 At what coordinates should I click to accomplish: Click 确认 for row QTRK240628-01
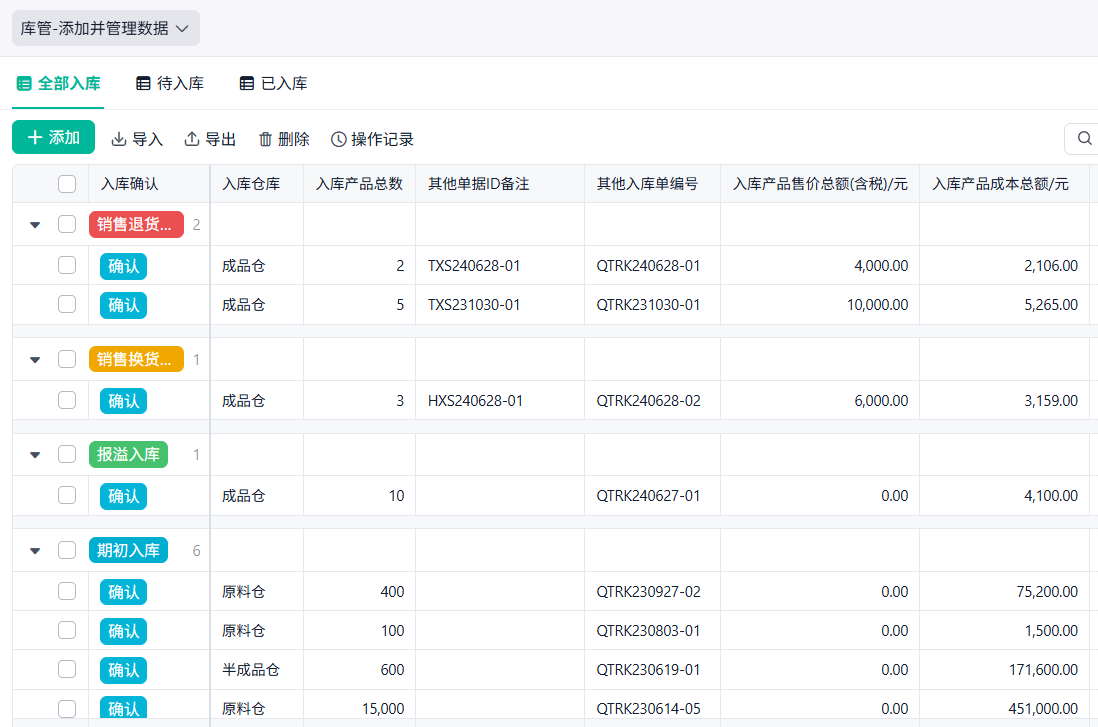(x=123, y=266)
